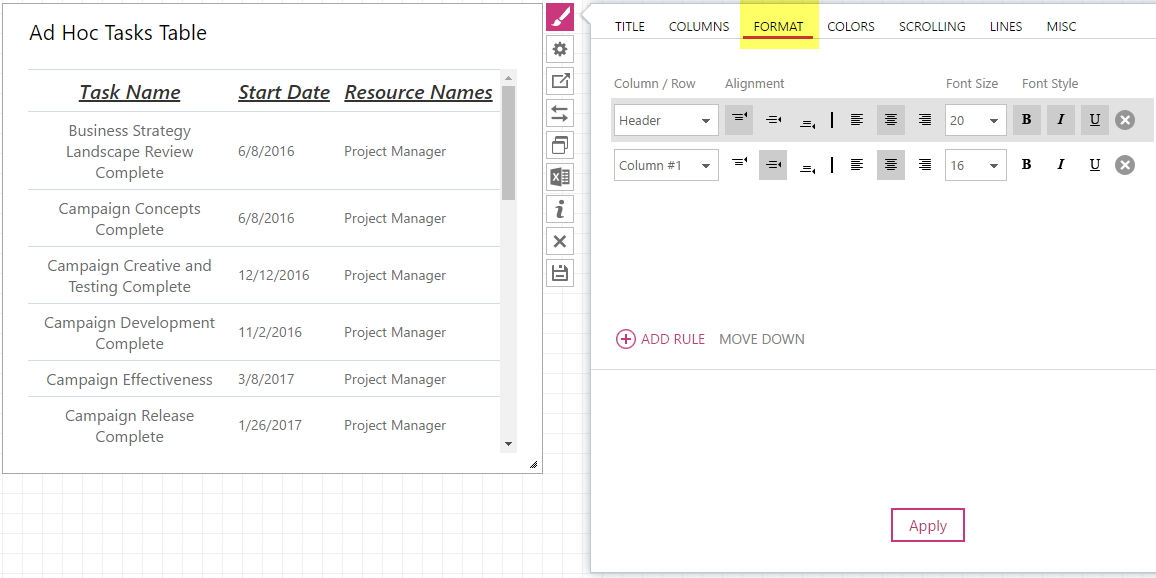Click ADD RULE link
The height and width of the screenshot is (578, 1156).
point(660,339)
